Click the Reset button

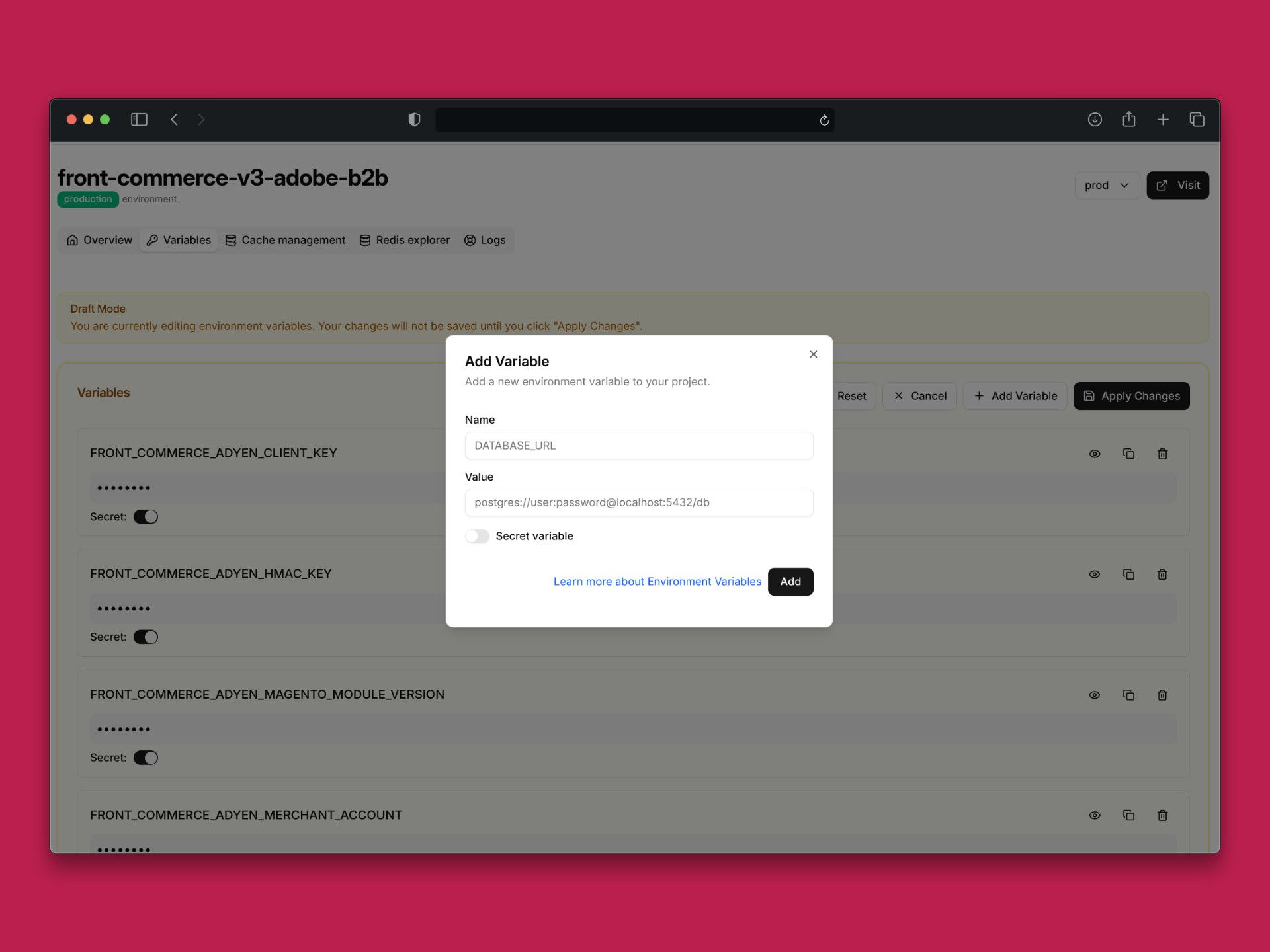[852, 396]
